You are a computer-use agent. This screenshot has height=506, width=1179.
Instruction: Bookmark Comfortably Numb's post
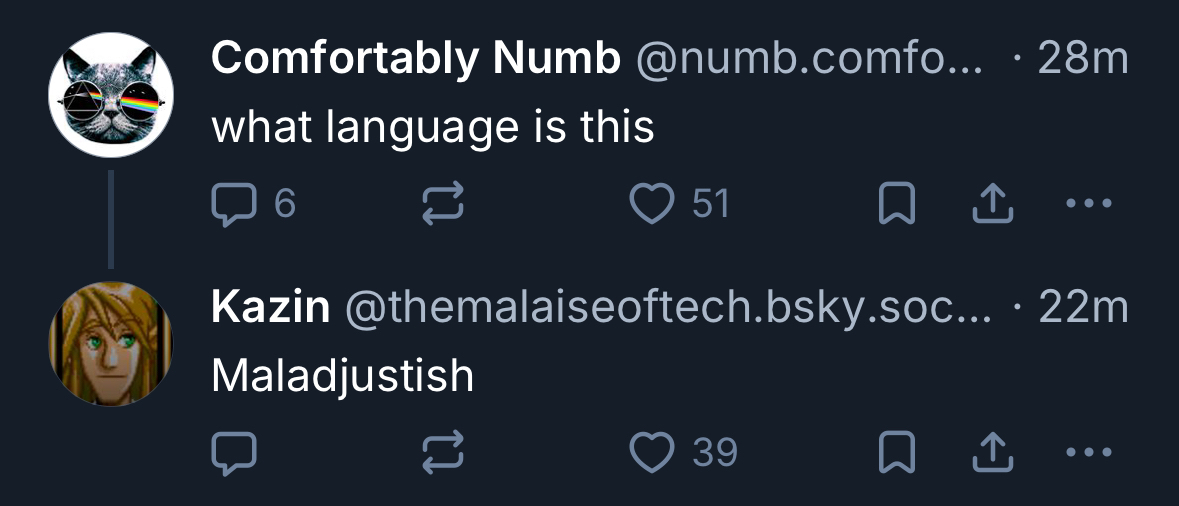click(x=896, y=205)
